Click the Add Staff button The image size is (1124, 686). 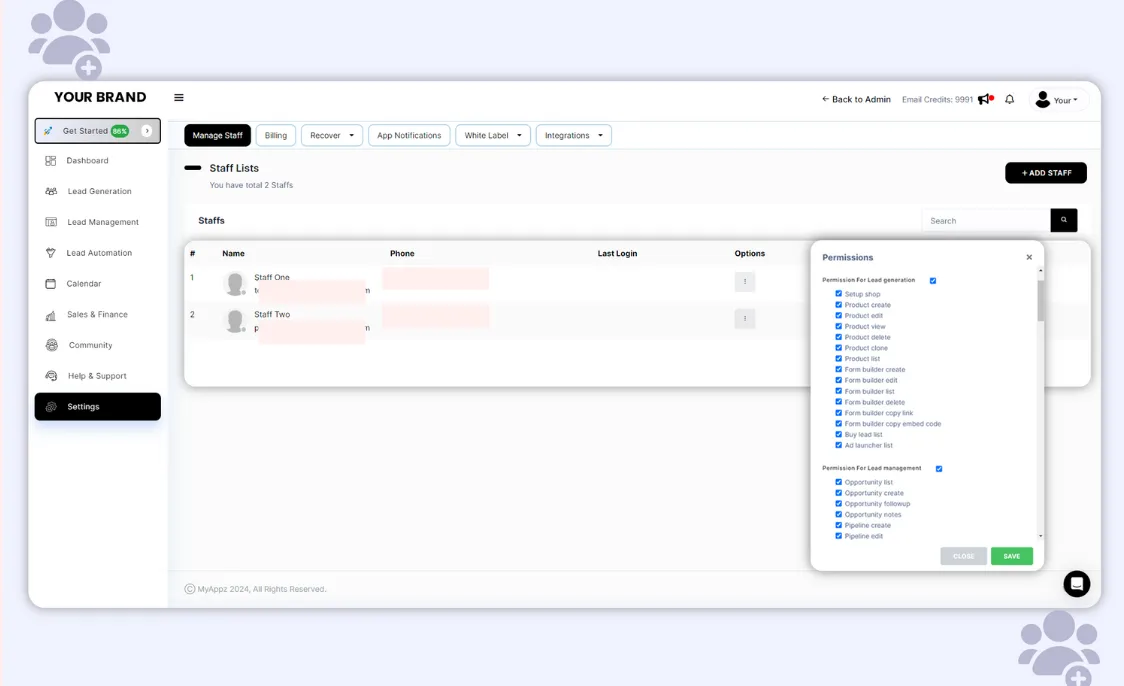coord(1045,173)
